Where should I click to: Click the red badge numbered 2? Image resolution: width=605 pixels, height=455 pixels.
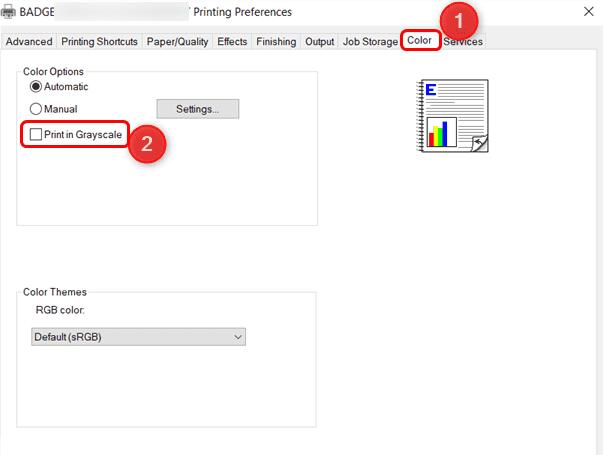[x=146, y=143]
